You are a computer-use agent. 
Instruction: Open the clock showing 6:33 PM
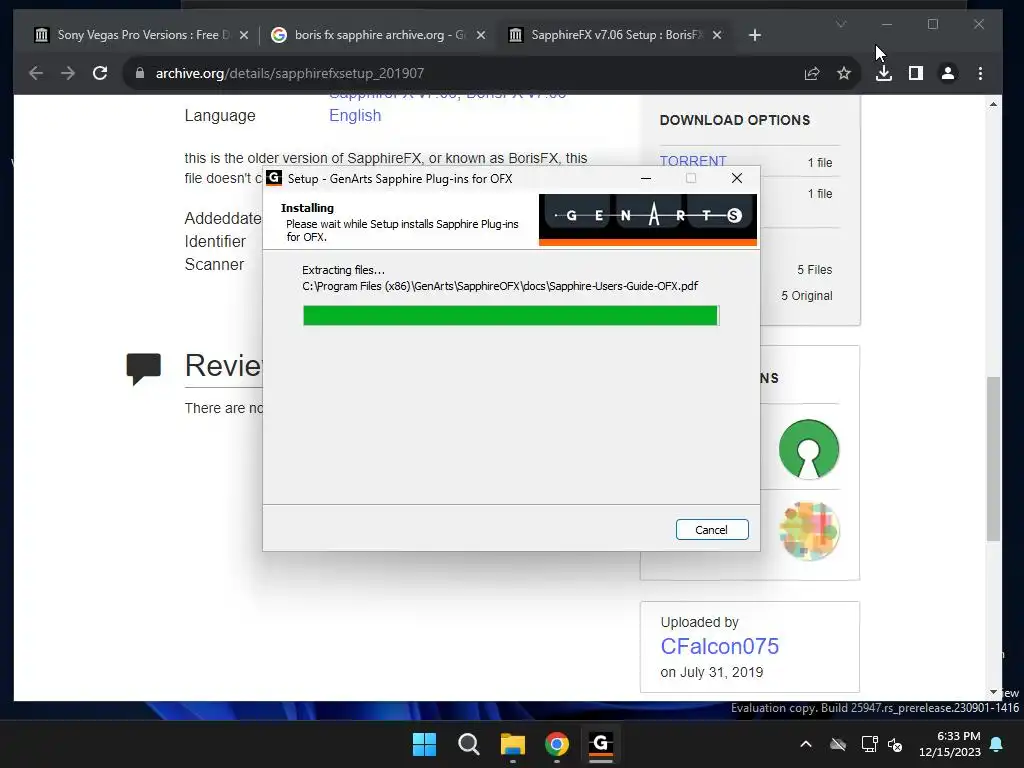(950, 744)
